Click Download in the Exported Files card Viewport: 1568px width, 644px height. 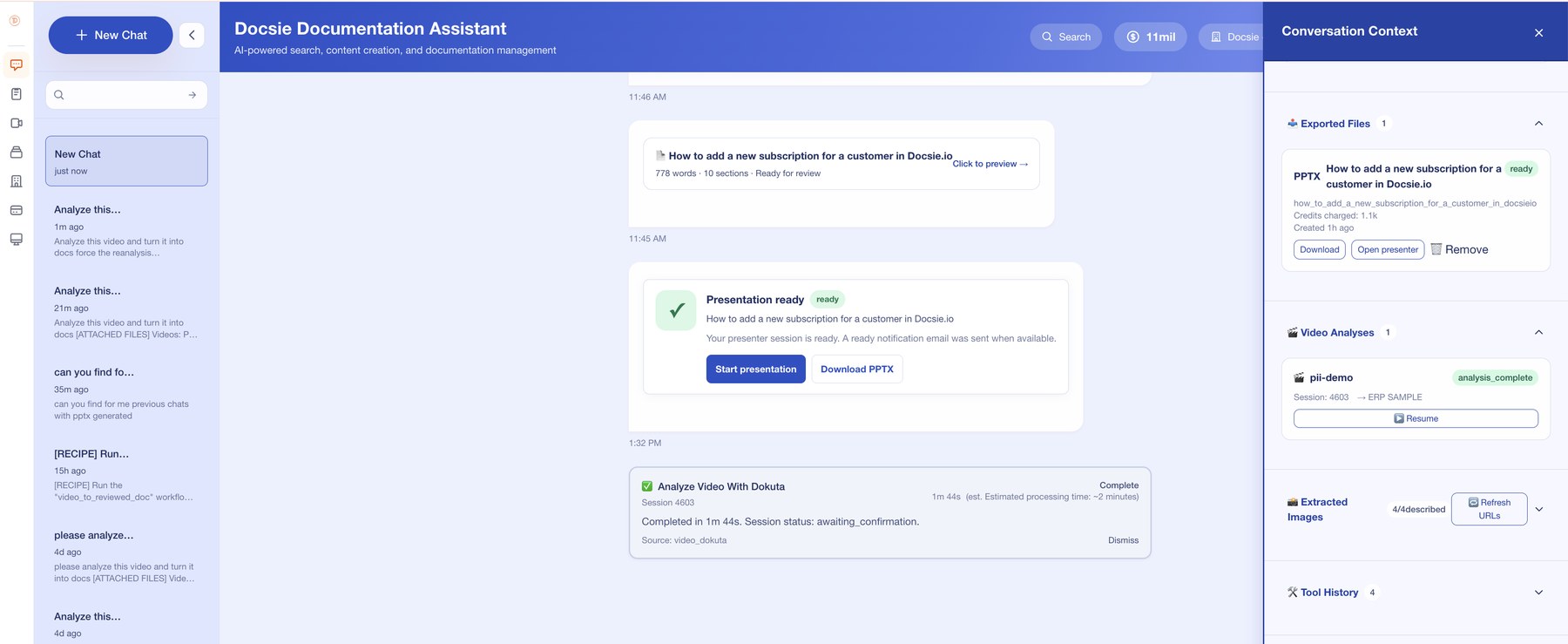coord(1320,250)
